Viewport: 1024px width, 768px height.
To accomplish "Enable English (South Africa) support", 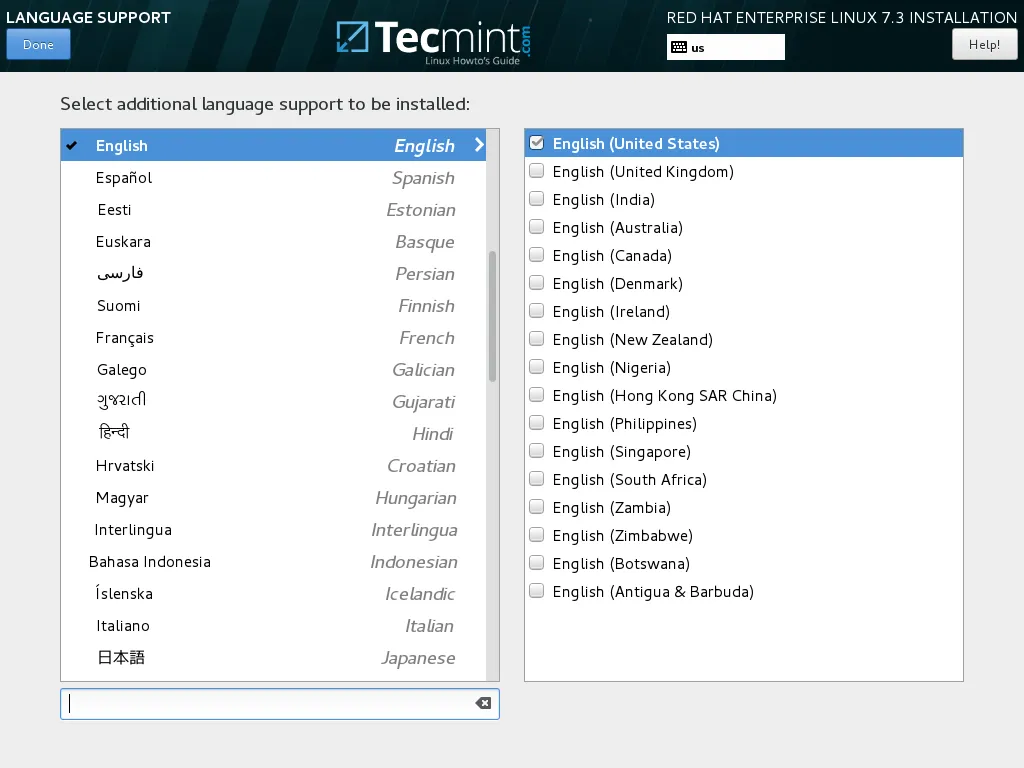I will point(536,479).
